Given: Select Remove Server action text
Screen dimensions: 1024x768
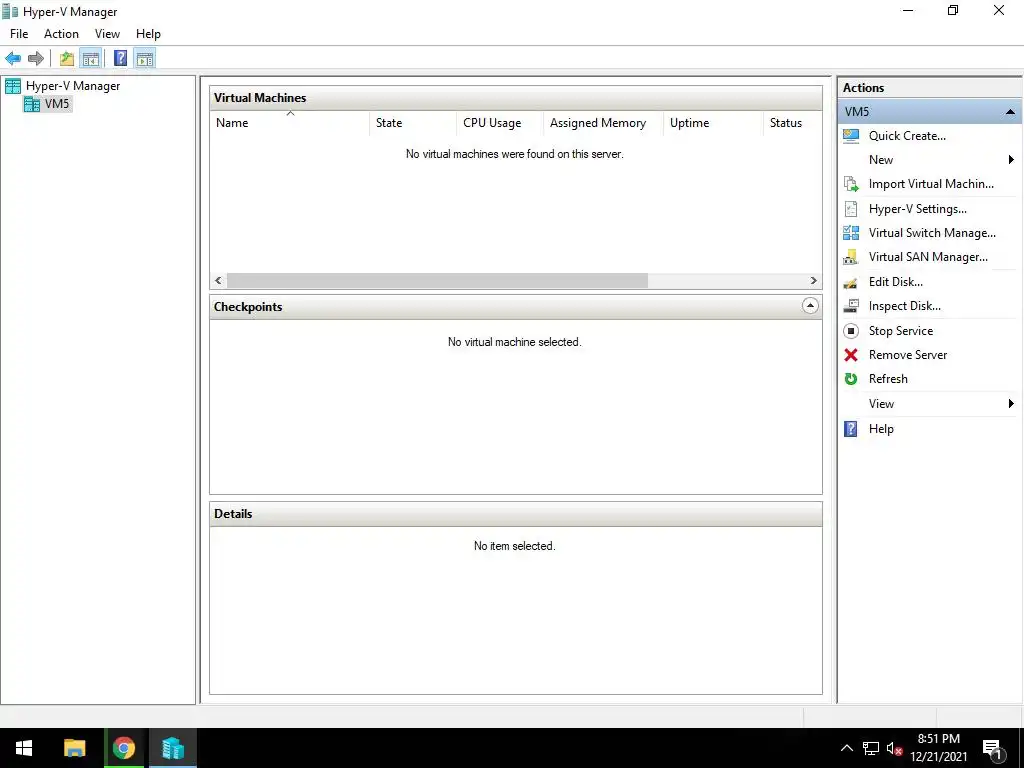Looking at the screenshot, I should click(908, 355).
